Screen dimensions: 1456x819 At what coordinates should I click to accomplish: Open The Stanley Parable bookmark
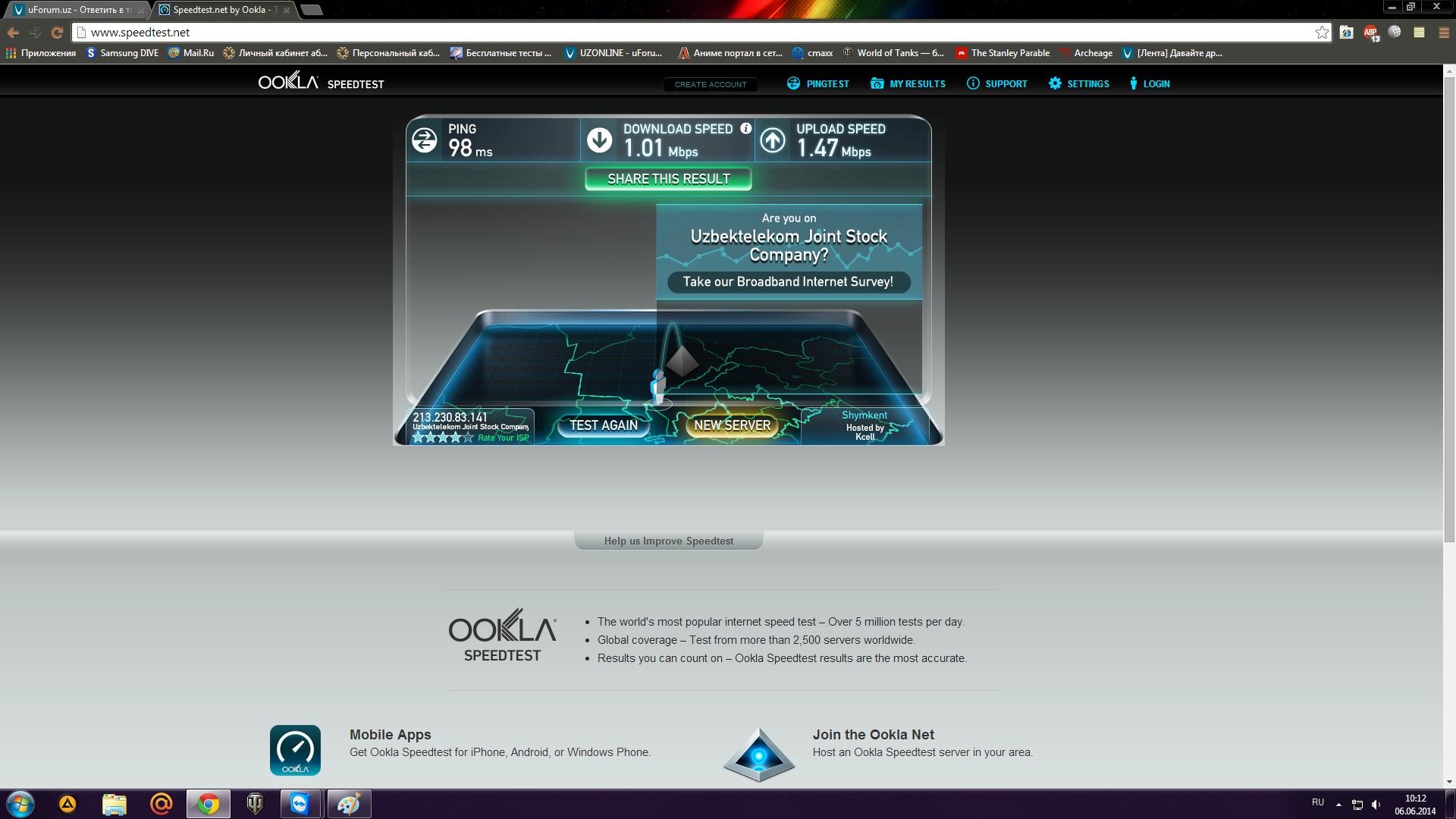tap(1003, 53)
